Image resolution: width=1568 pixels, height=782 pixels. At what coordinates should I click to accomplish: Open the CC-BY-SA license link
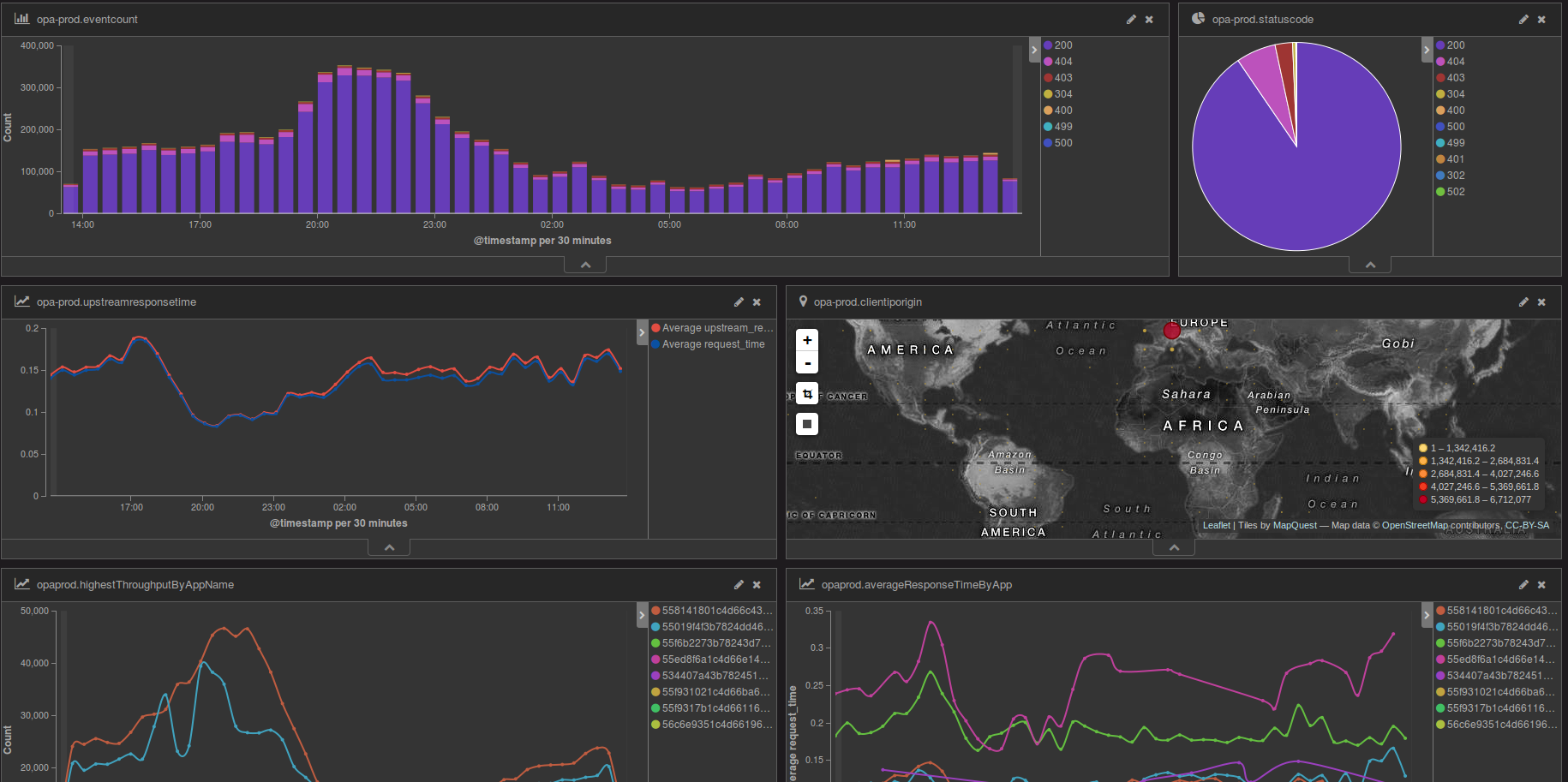click(x=1527, y=525)
